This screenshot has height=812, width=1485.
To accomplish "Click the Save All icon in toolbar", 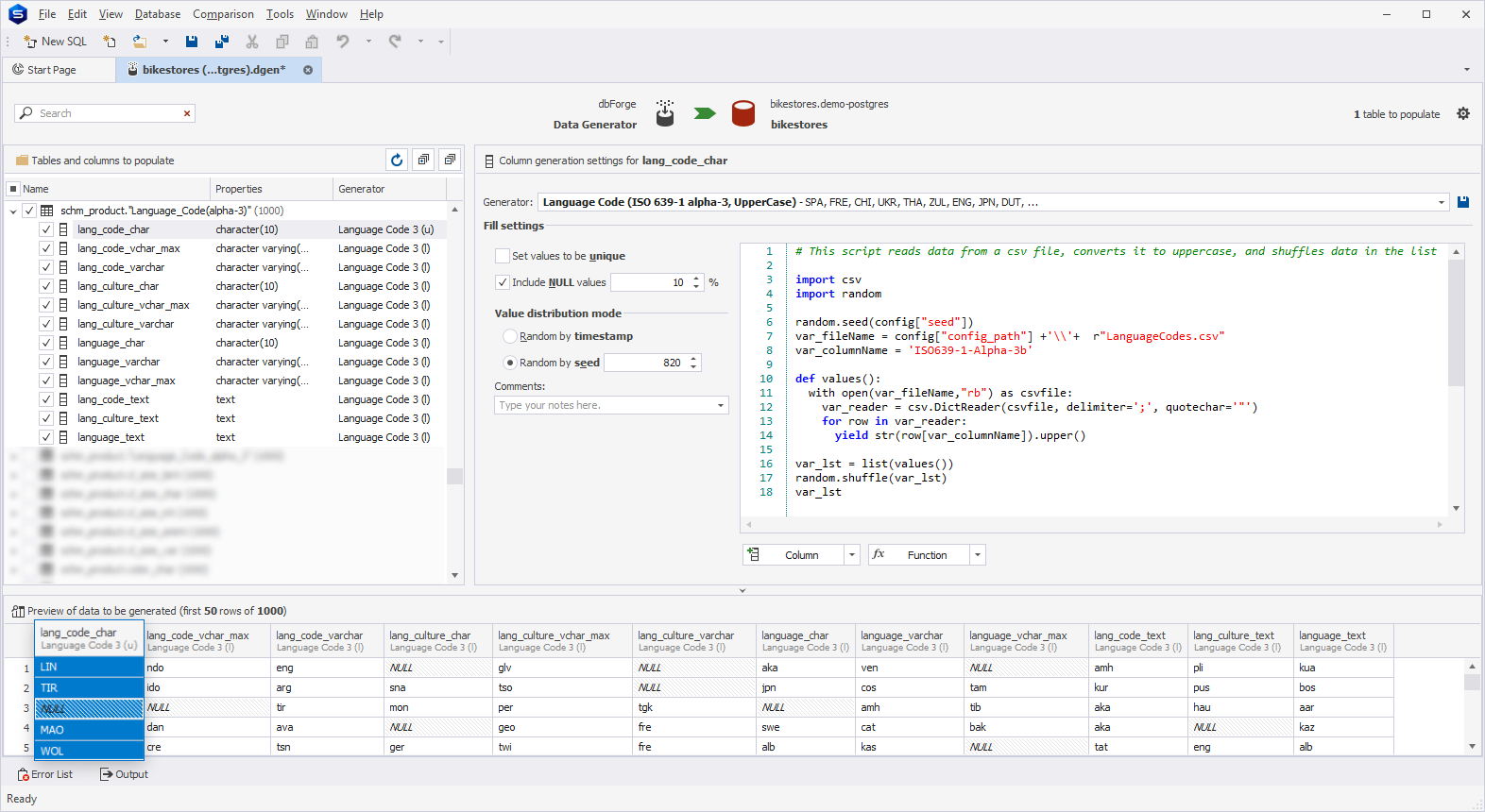I will pos(222,42).
